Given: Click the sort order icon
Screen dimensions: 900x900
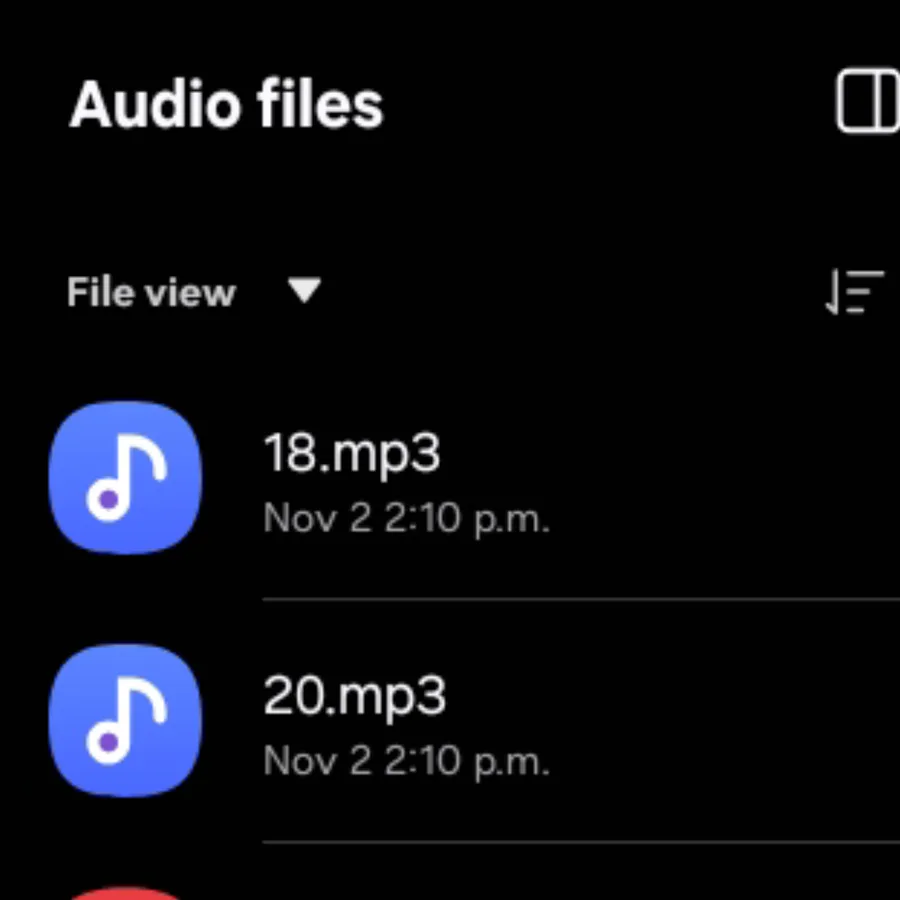Looking at the screenshot, I should (854, 292).
